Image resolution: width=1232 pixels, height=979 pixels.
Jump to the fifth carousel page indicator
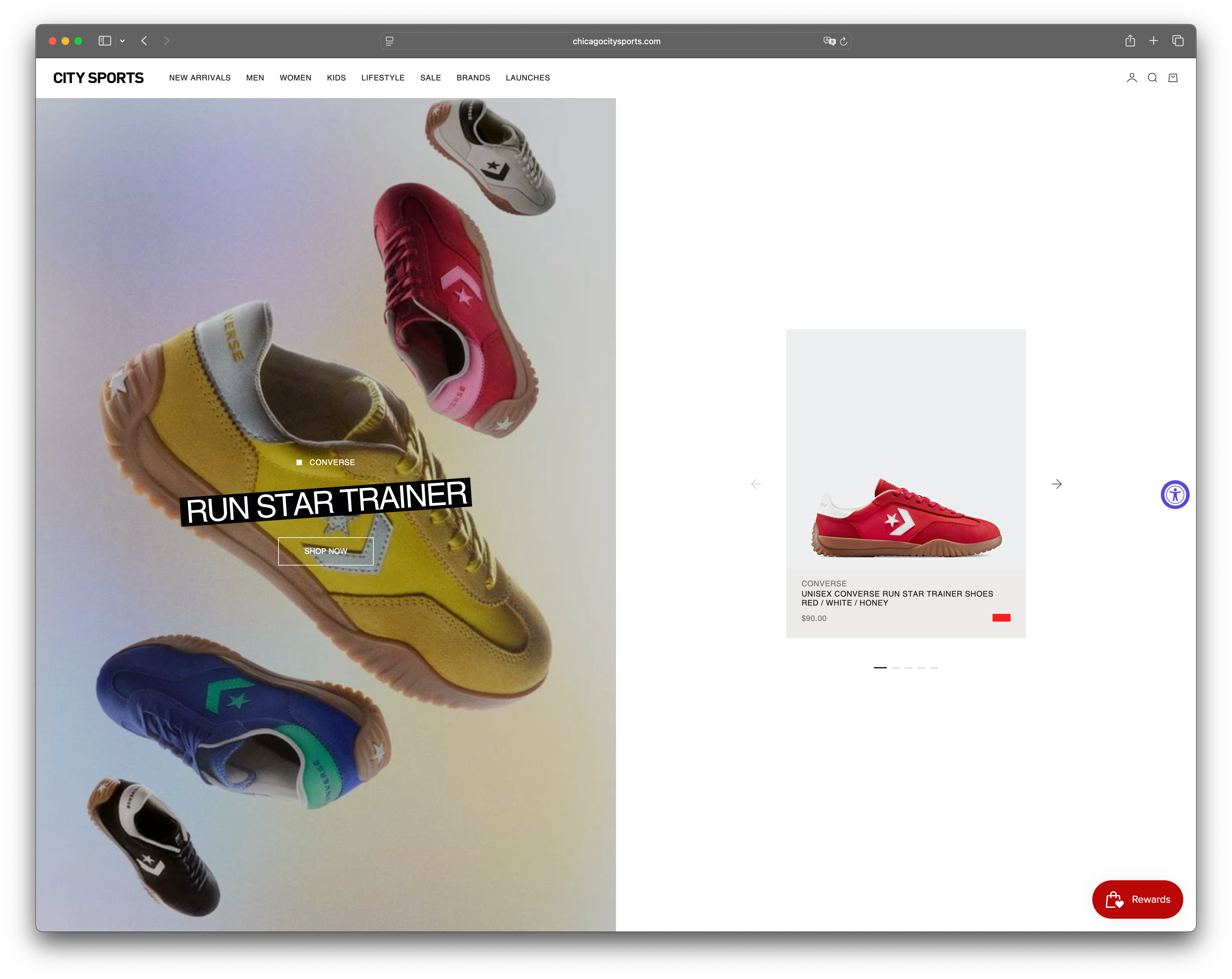[x=934, y=667]
